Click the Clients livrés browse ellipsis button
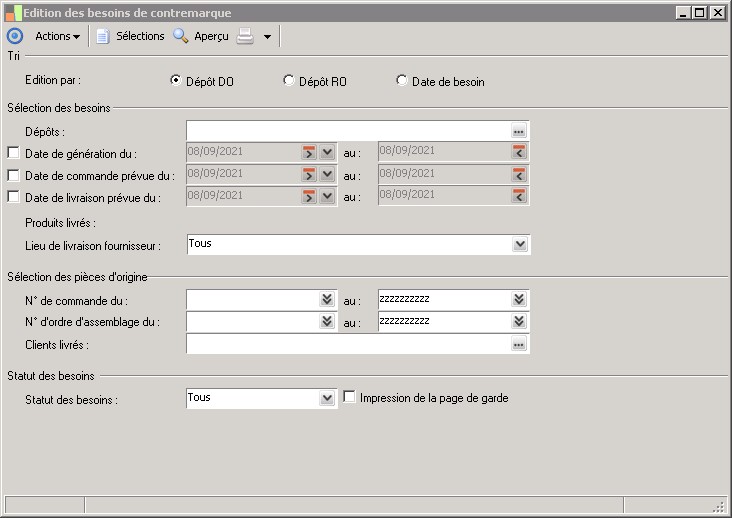The width and height of the screenshot is (732, 518). (x=518, y=344)
